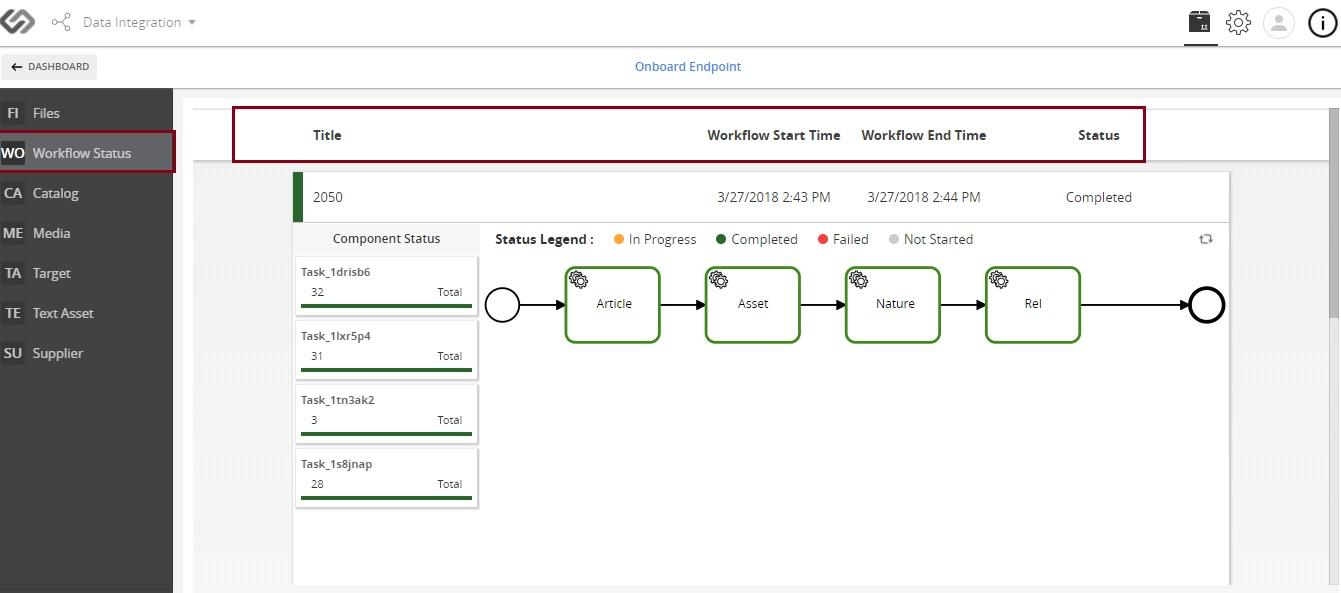The image size is (1341, 593).
Task: Click the gear icon on Article node
Action: click(578, 279)
